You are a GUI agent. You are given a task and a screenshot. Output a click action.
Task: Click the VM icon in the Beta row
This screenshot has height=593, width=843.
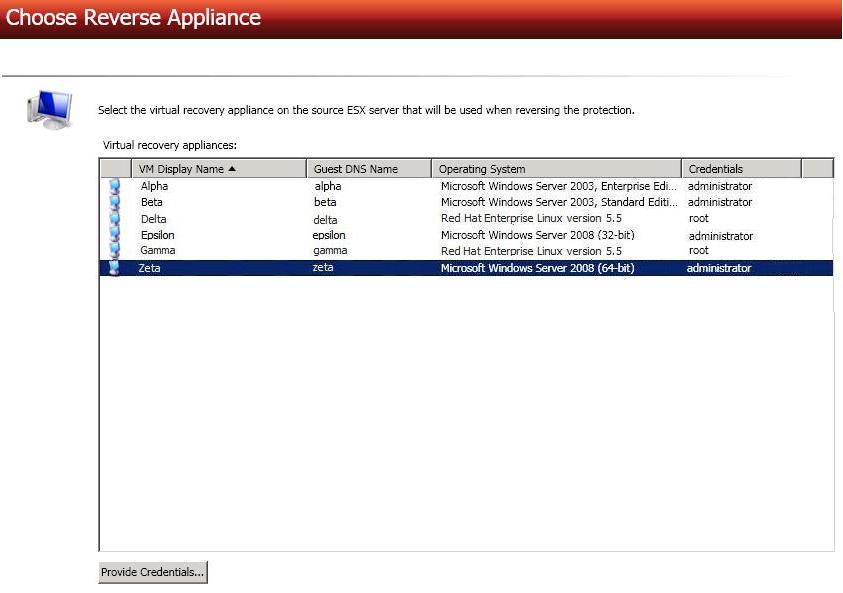pyautogui.click(x=115, y=202)
